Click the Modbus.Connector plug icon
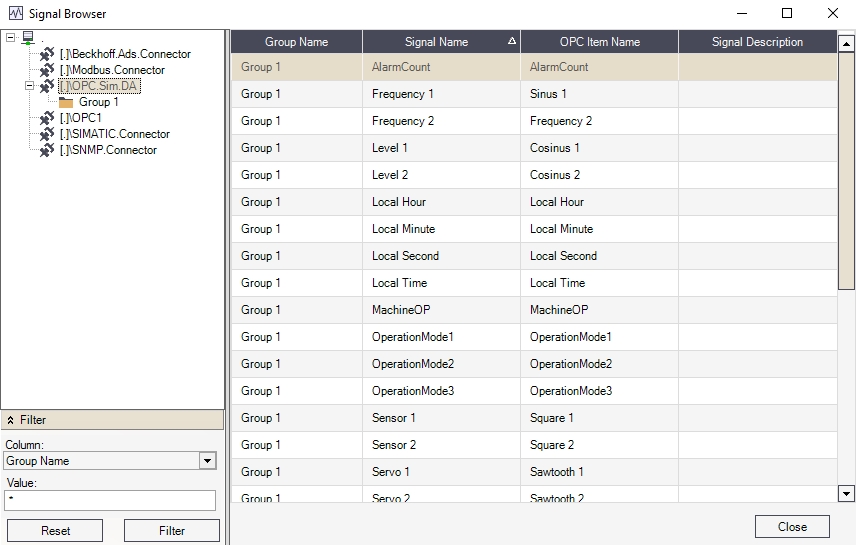Viewport: 856px width, 545px height. pos(47,70)
